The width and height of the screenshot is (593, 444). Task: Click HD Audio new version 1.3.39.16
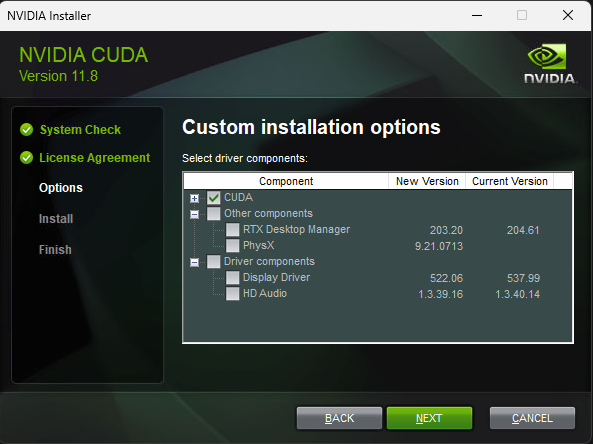[441, 294]
